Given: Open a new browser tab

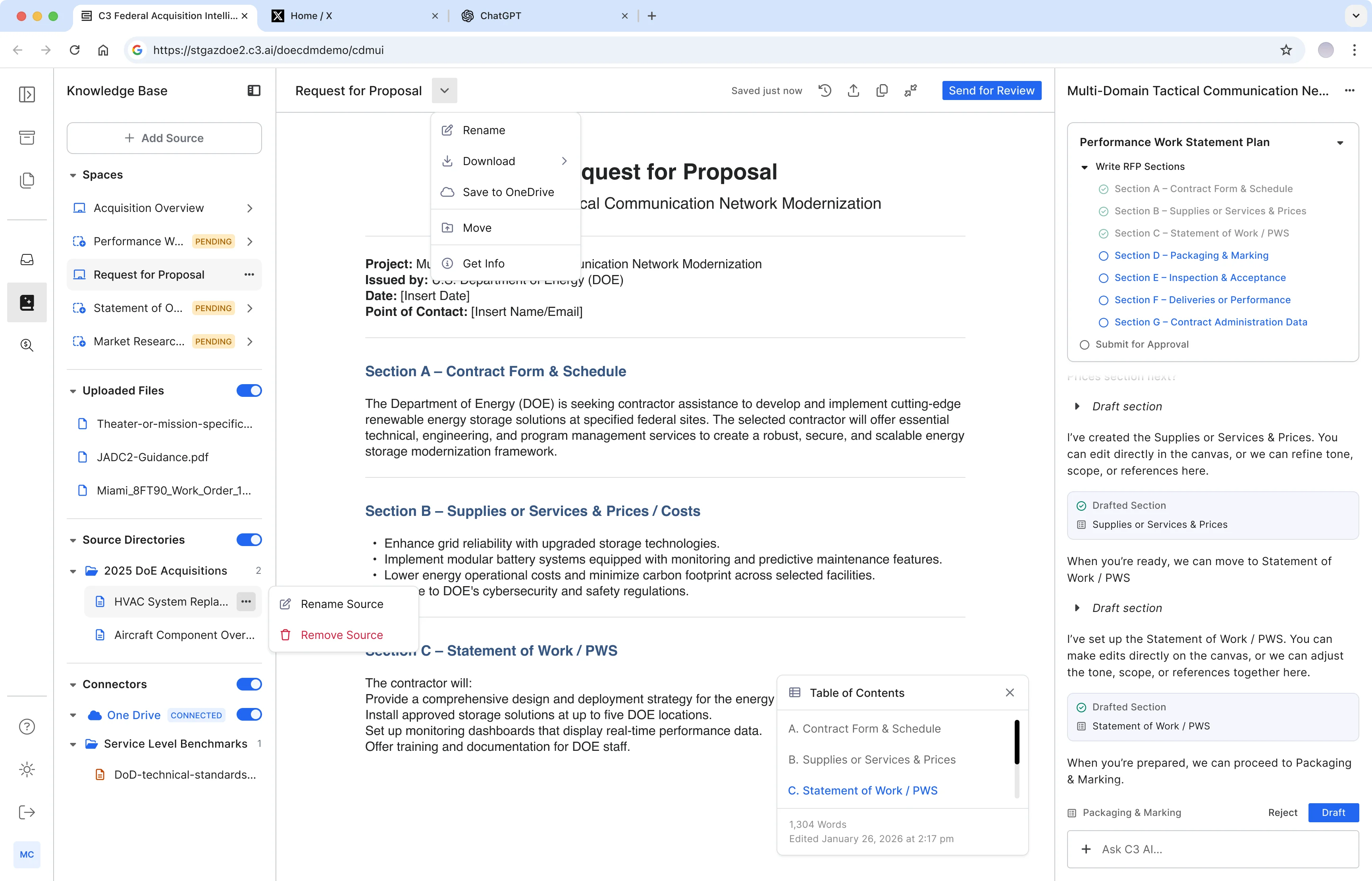Looking at the screenshot, I should [x=652, y=16].
